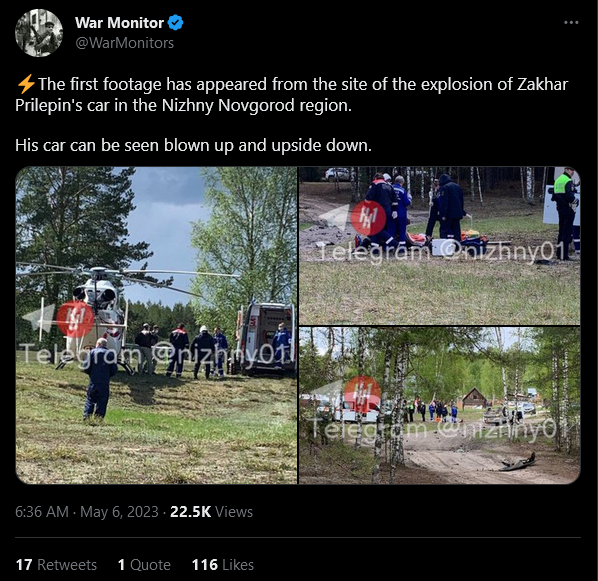The height and width of the screenshot is (581, 598).
Task: Click the 22.5K Views counter
Action: pyautogui.click(x=211, y=512)
